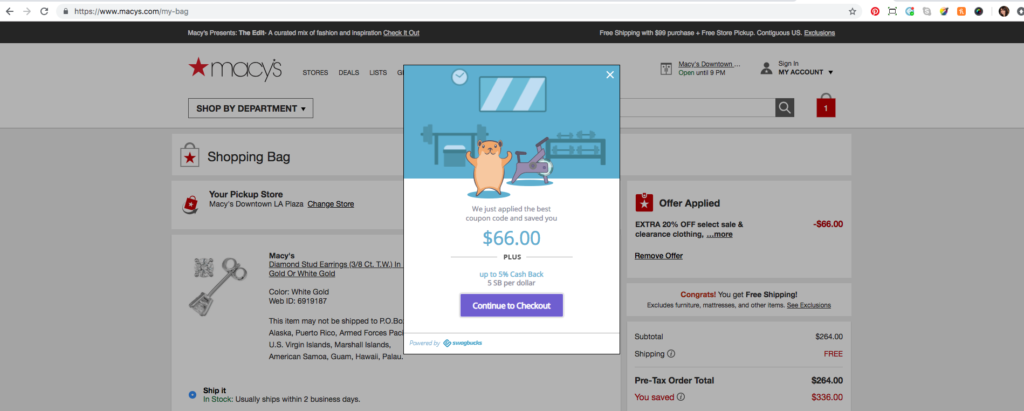This screenshot has width=1024, height=411.
Task: Click the browser address bar
Action: [451, 11]
